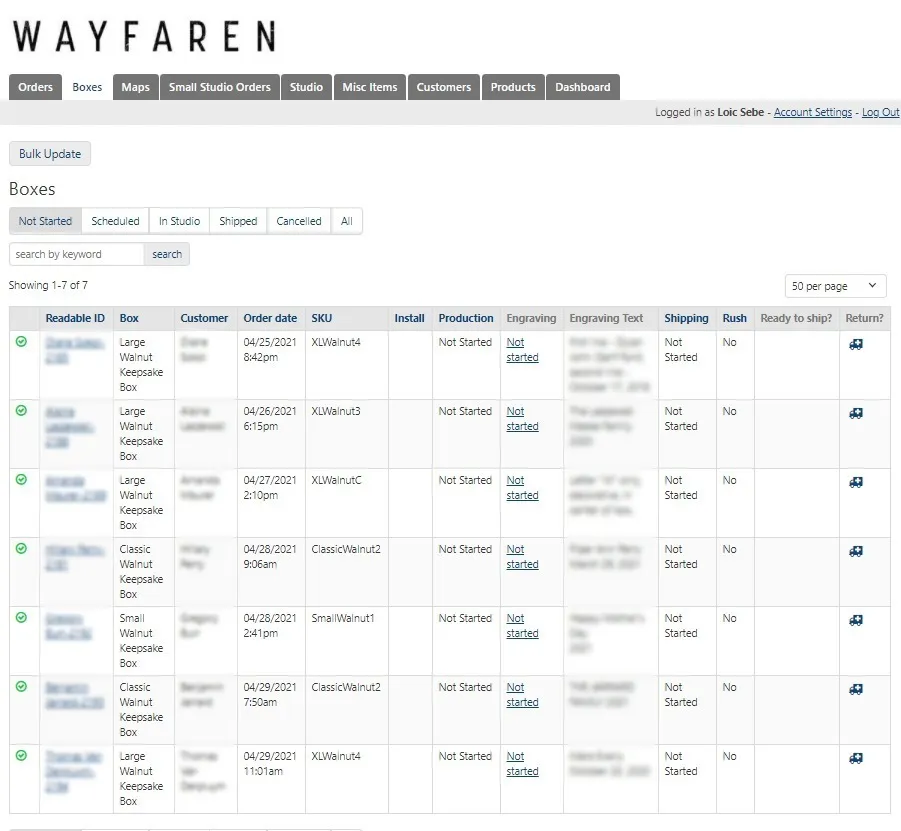The height and width of the screenshot is (831, 901).
Task: Go to the Products tab
Action: click(513, 87)
